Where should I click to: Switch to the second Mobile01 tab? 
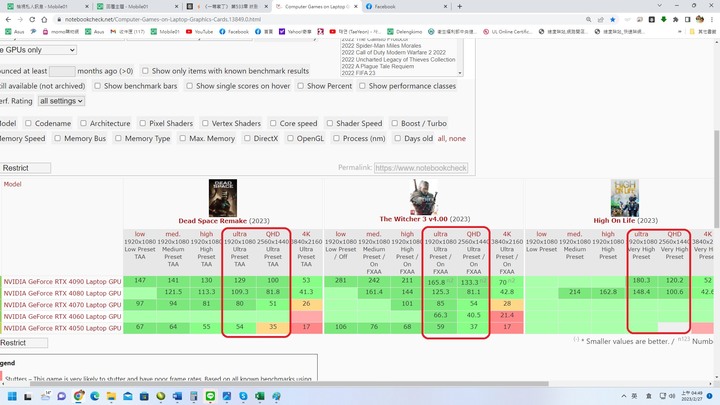click(137, 6)
